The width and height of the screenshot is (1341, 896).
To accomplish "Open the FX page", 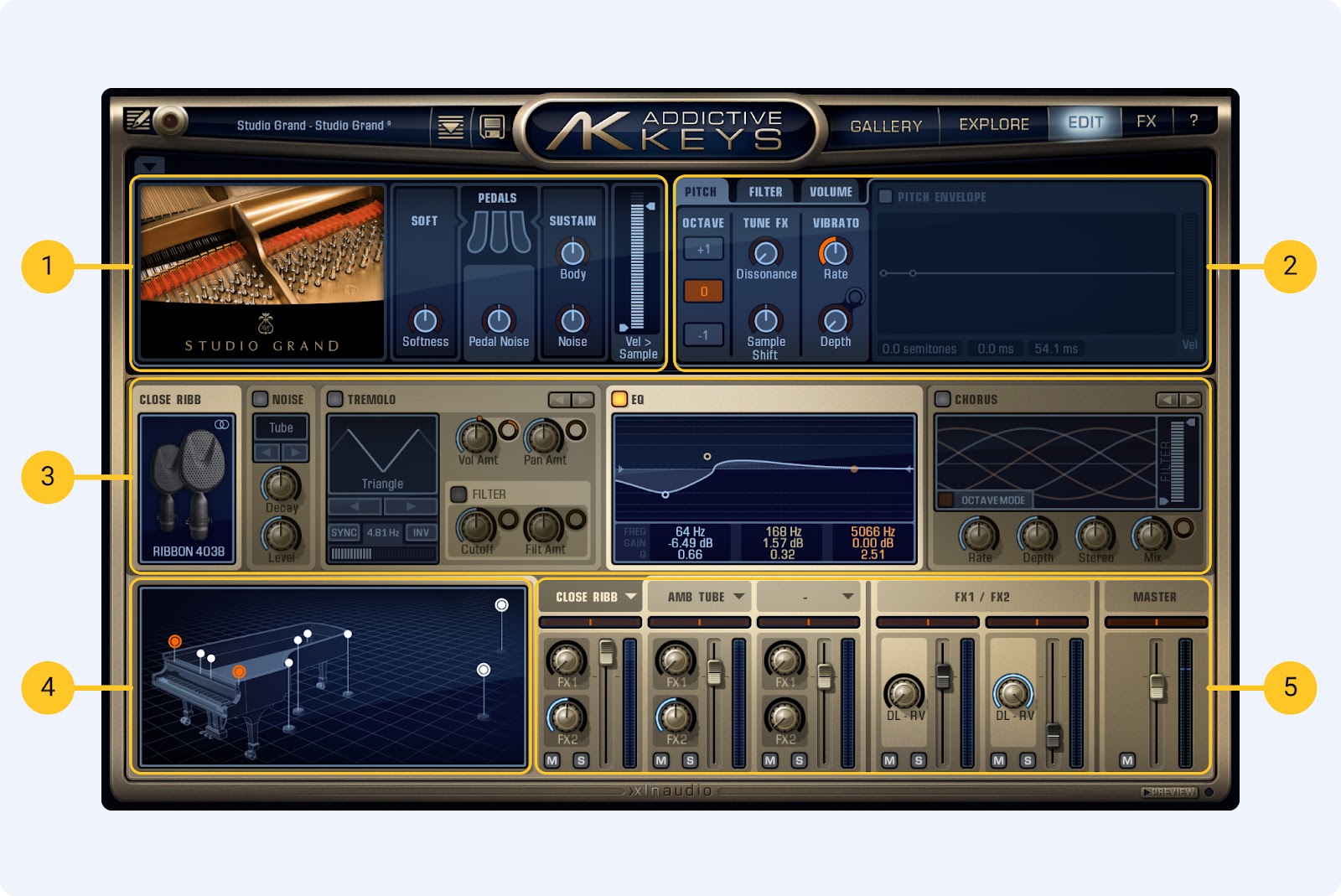I will [1146, 122].
